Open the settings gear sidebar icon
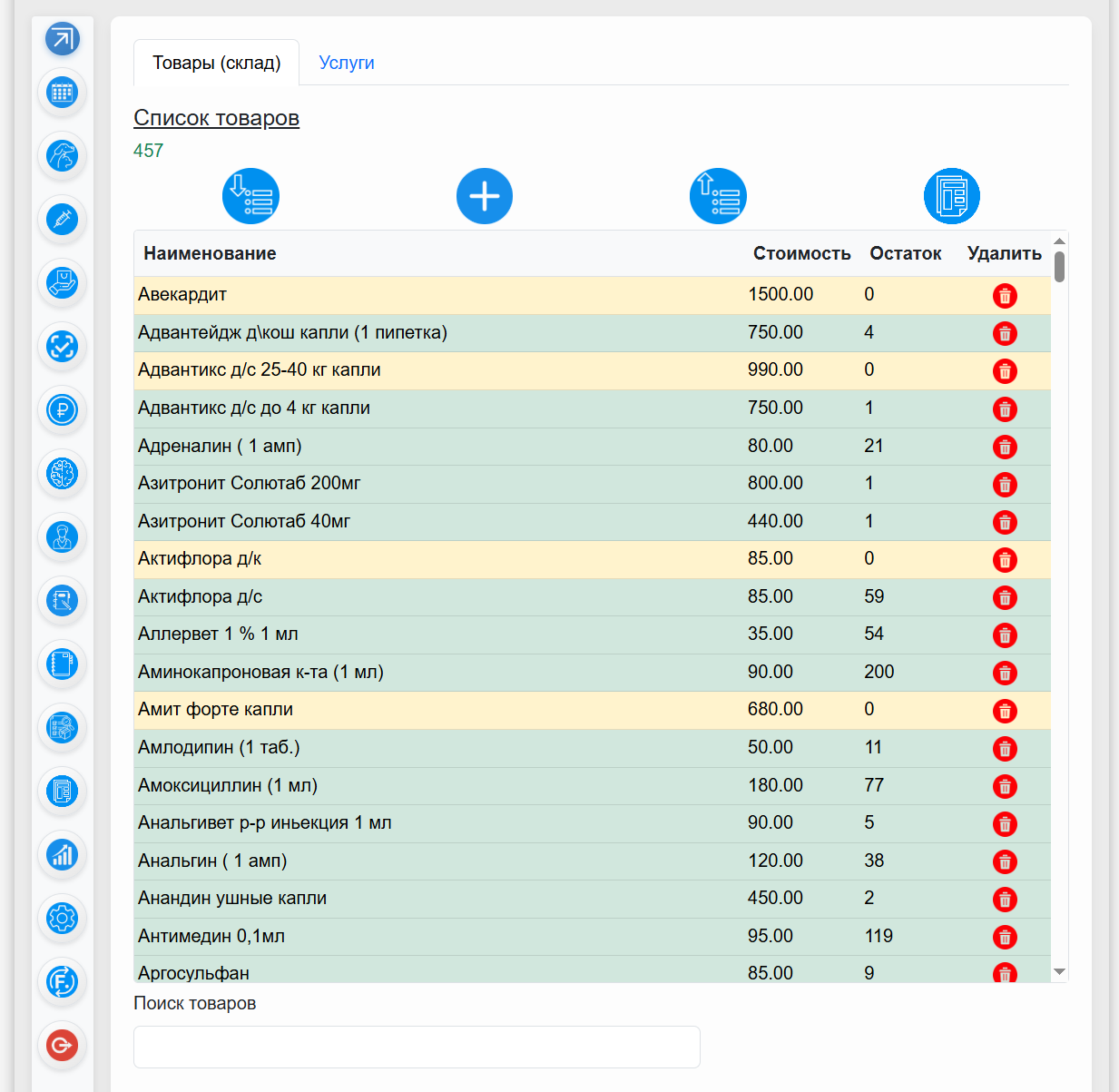The width and height of the screenshot is (1119, 1092). pos(63,919)
